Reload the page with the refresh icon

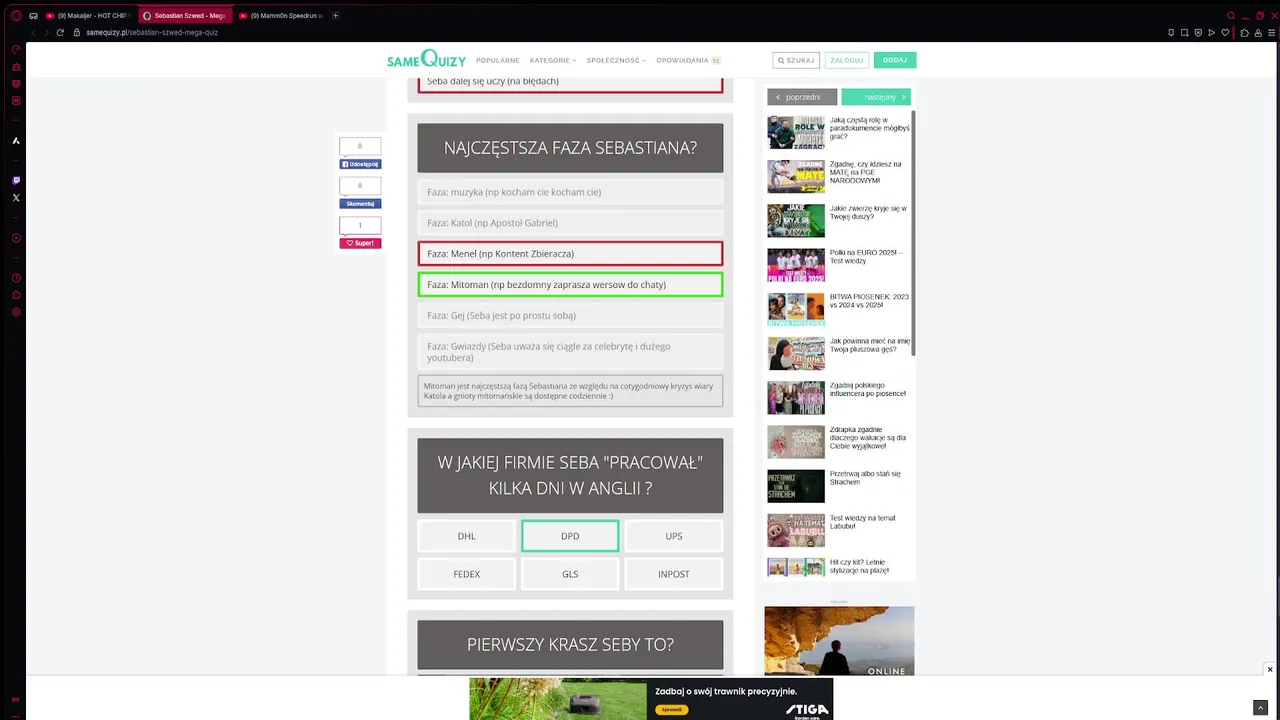pyautogui.click(x=60, y=32)
